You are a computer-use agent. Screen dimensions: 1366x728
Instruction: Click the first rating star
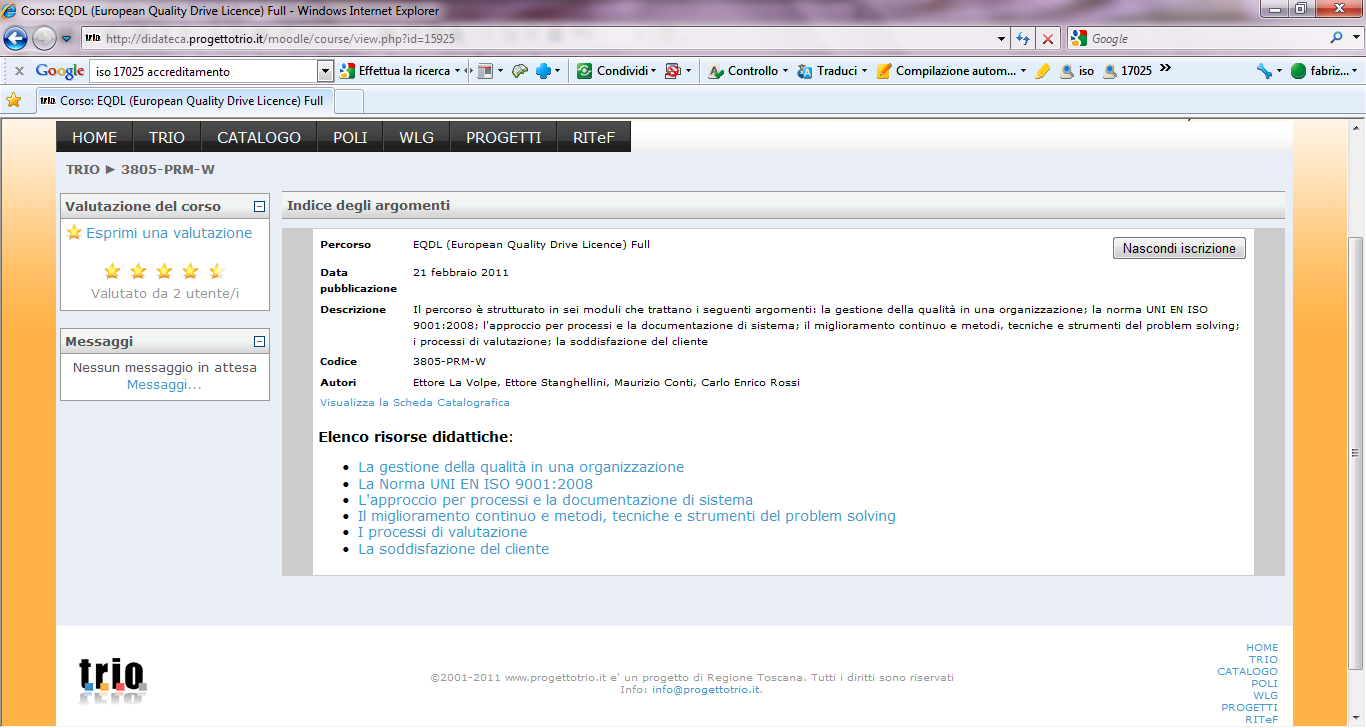112,271
